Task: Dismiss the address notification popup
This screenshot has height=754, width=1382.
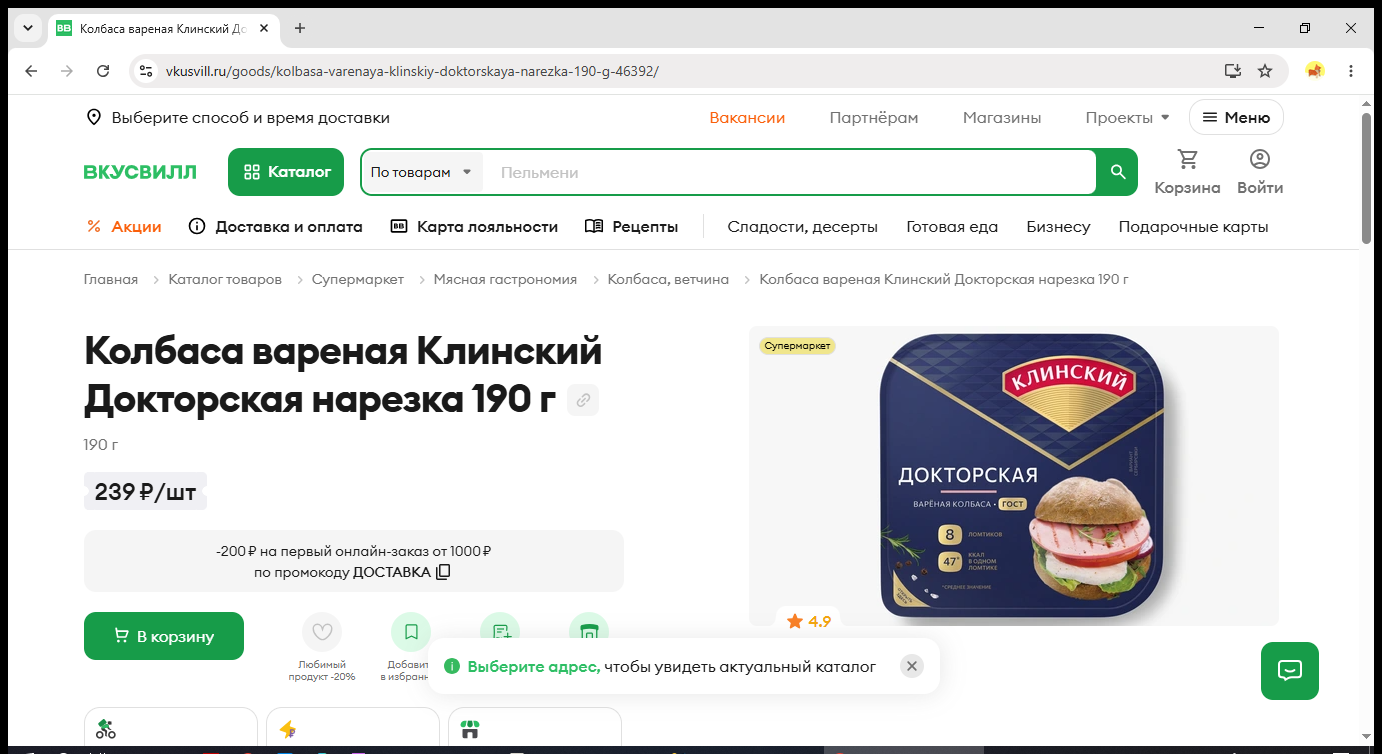Action: pyautogui.click(x=911, y=666)
